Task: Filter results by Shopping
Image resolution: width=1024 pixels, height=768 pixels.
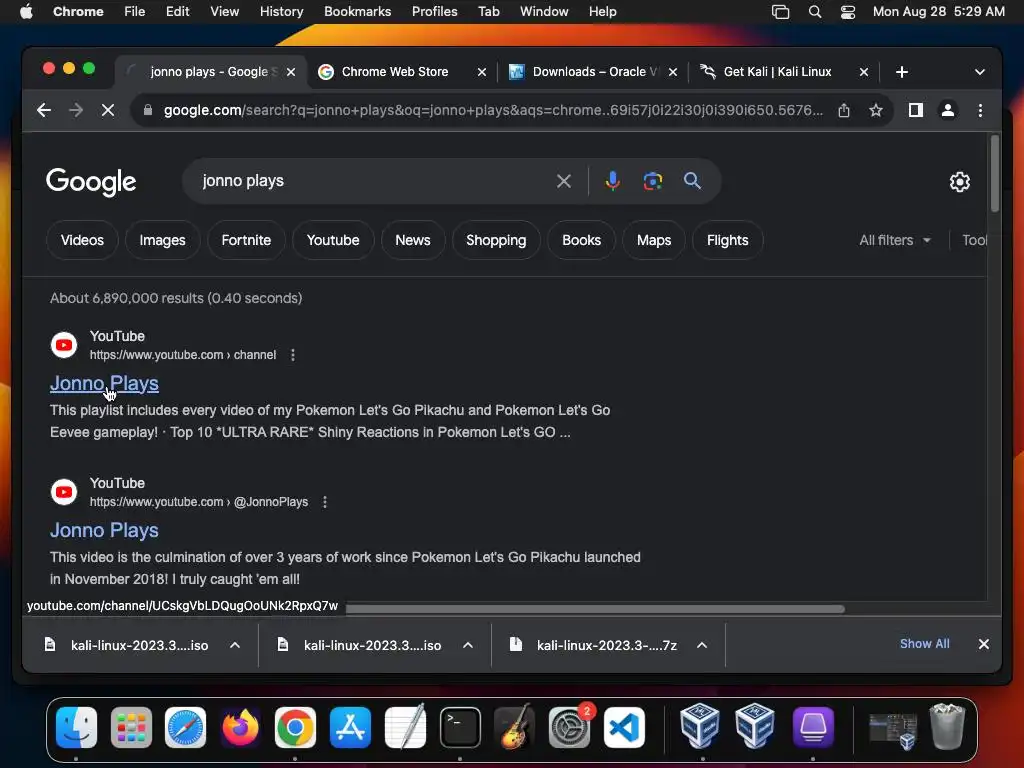Action: click(496, 240)
